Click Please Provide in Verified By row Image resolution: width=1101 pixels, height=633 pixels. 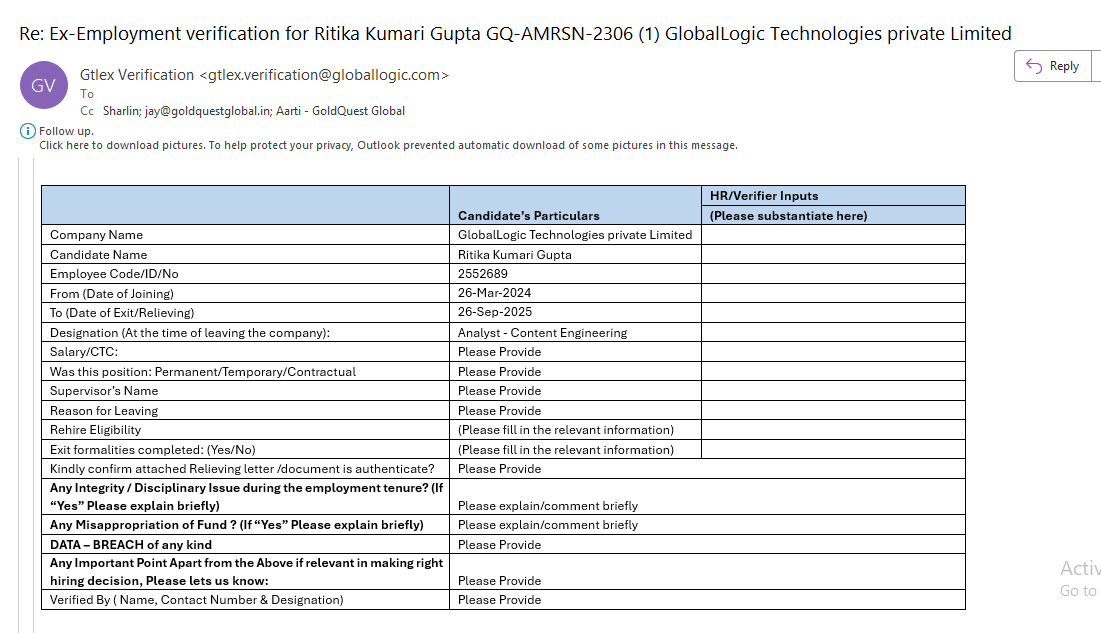[499, 600]
